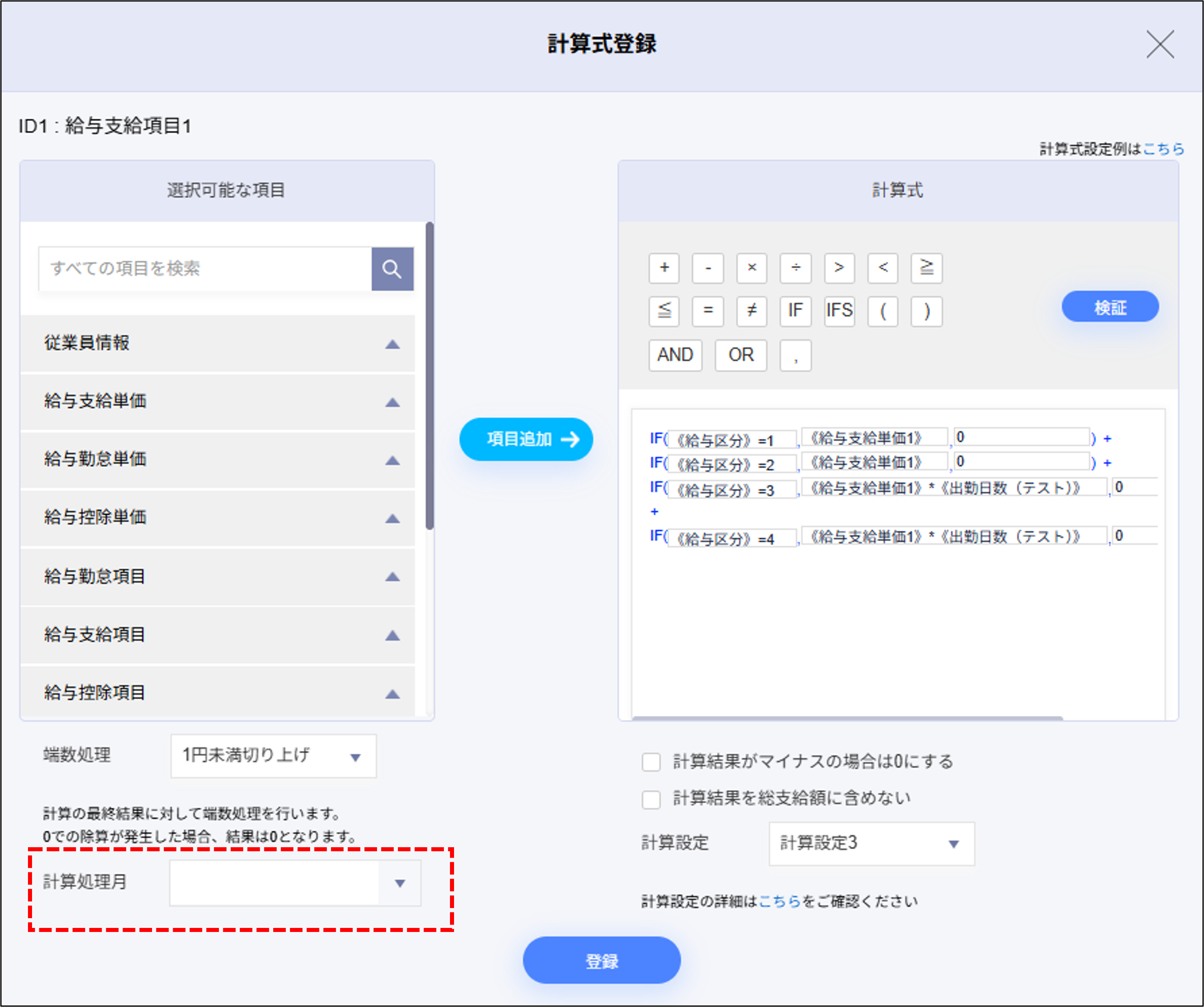Click the division (÷) operator icon
Screen dimensions: 1204x1007
pos(795,268)
